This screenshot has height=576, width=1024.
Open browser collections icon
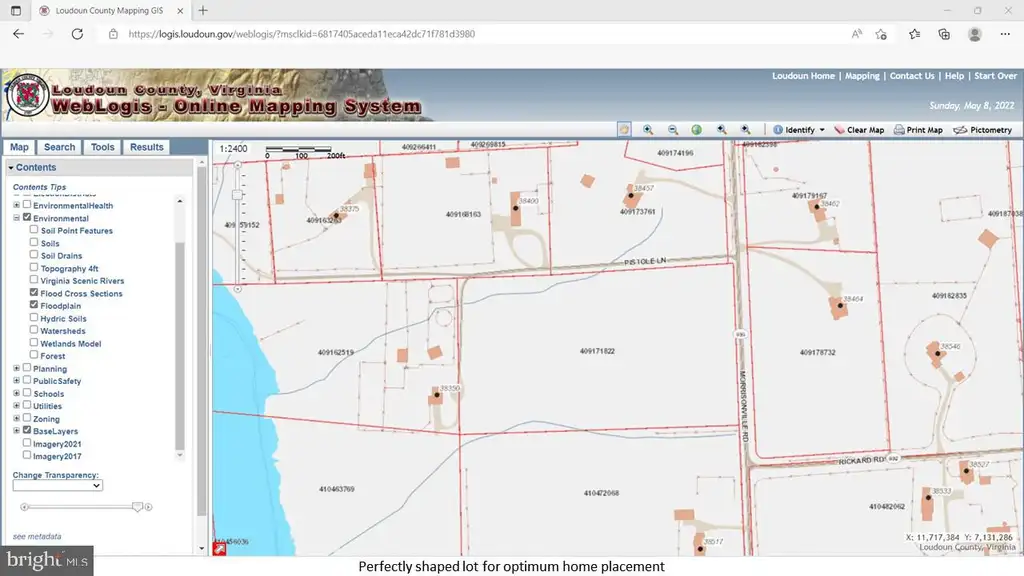(944, 34)
